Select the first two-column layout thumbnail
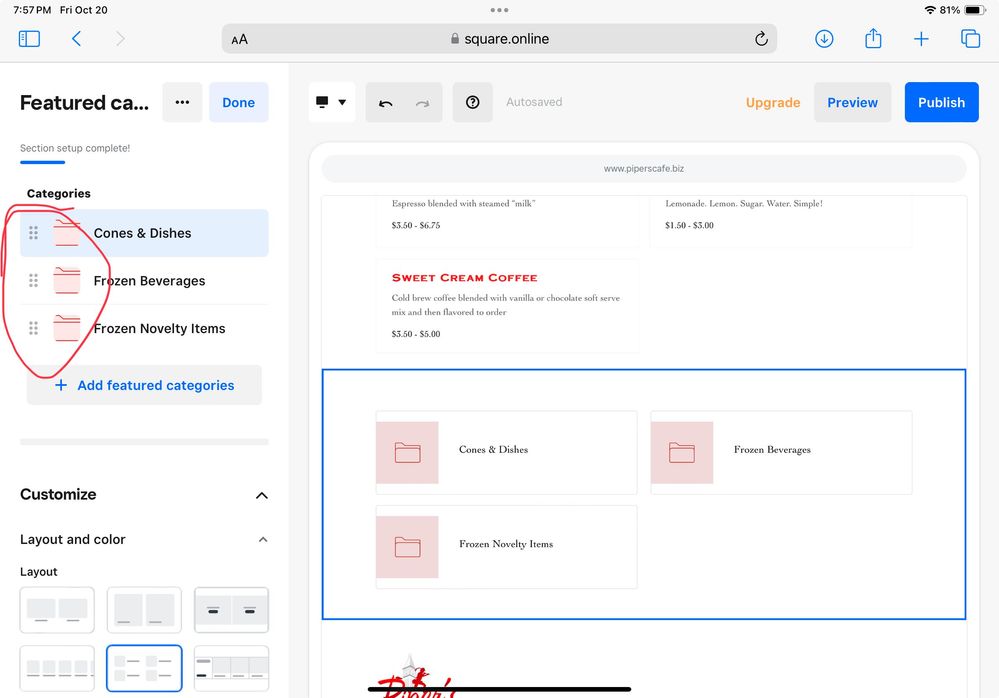This screenshot has height=698, width=999. [x=57, y=610]
